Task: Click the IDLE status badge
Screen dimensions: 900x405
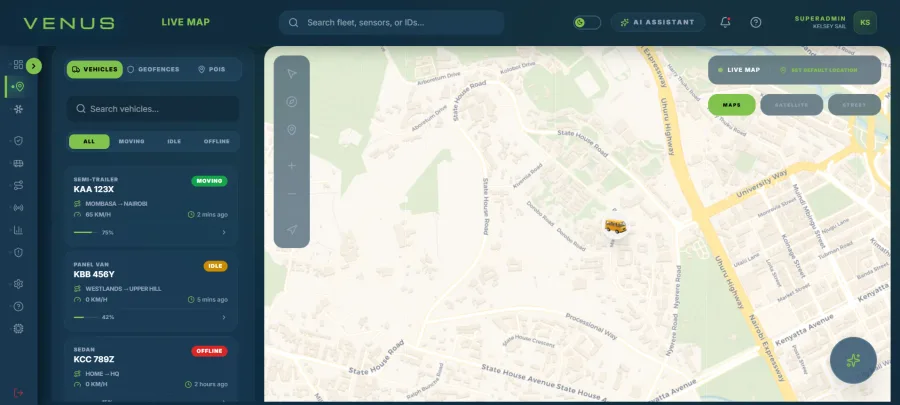Action: coord(215,266)
